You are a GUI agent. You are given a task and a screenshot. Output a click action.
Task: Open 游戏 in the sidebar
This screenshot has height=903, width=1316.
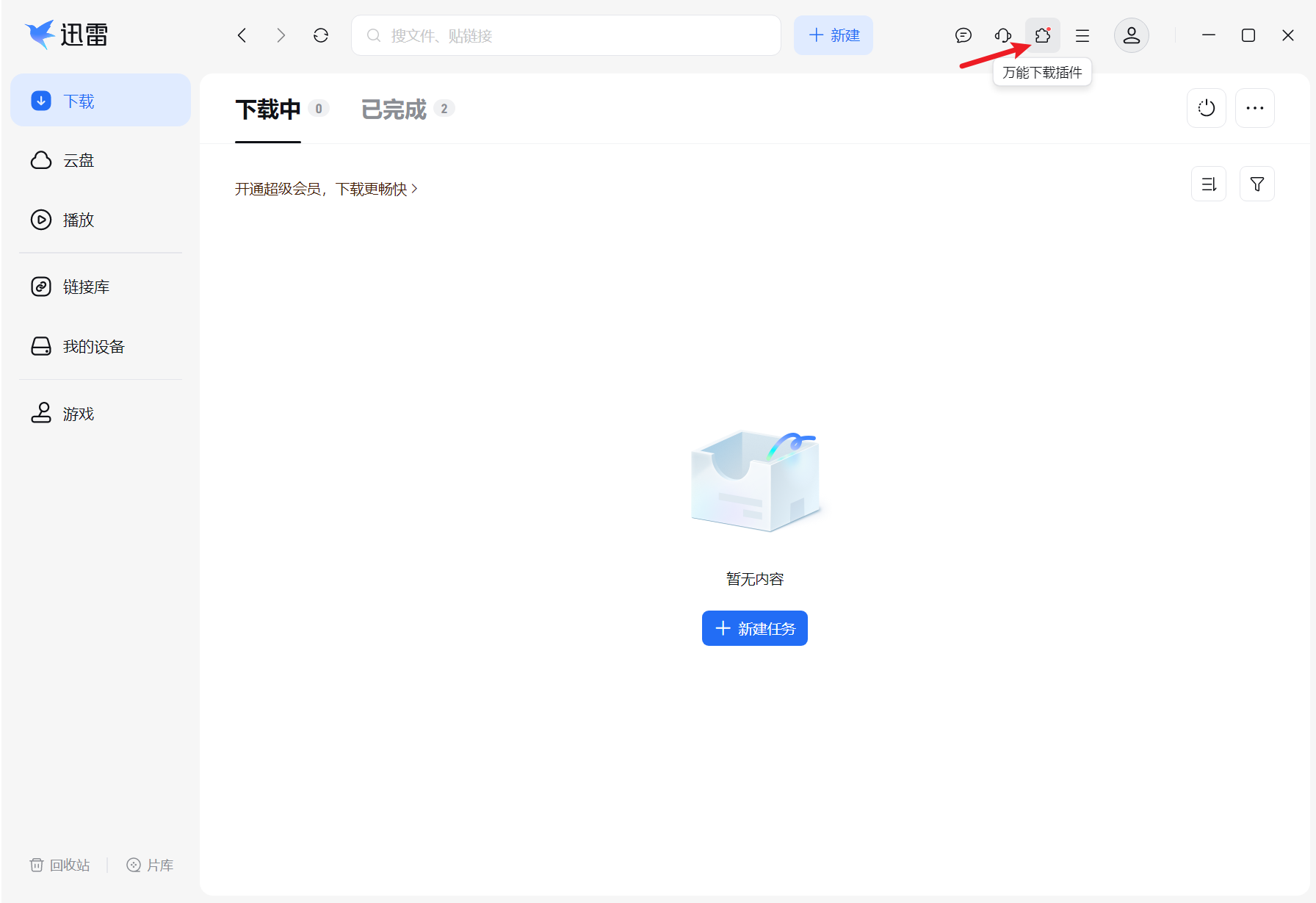[101, 414]
